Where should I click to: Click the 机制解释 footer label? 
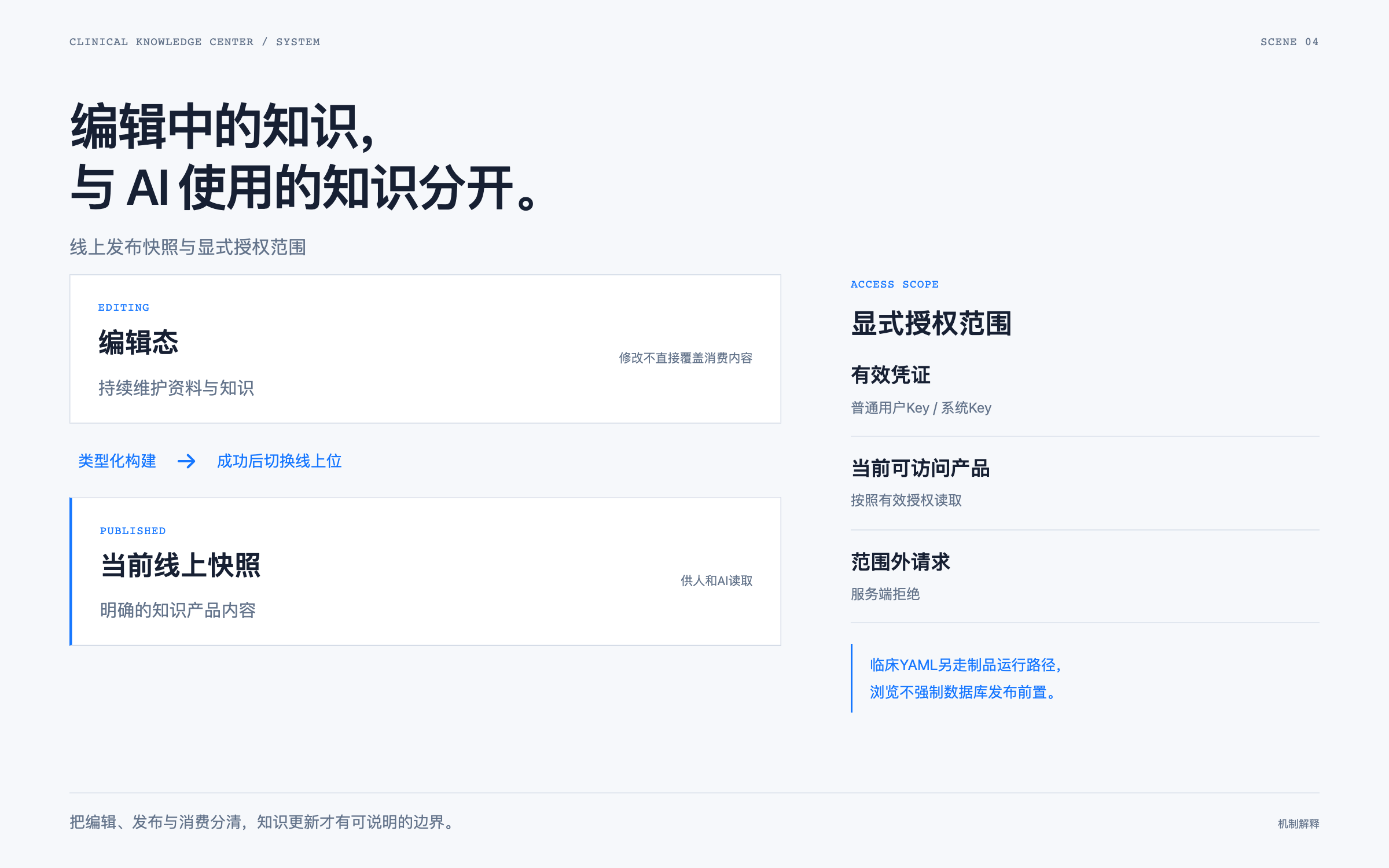pos(1299,824)
